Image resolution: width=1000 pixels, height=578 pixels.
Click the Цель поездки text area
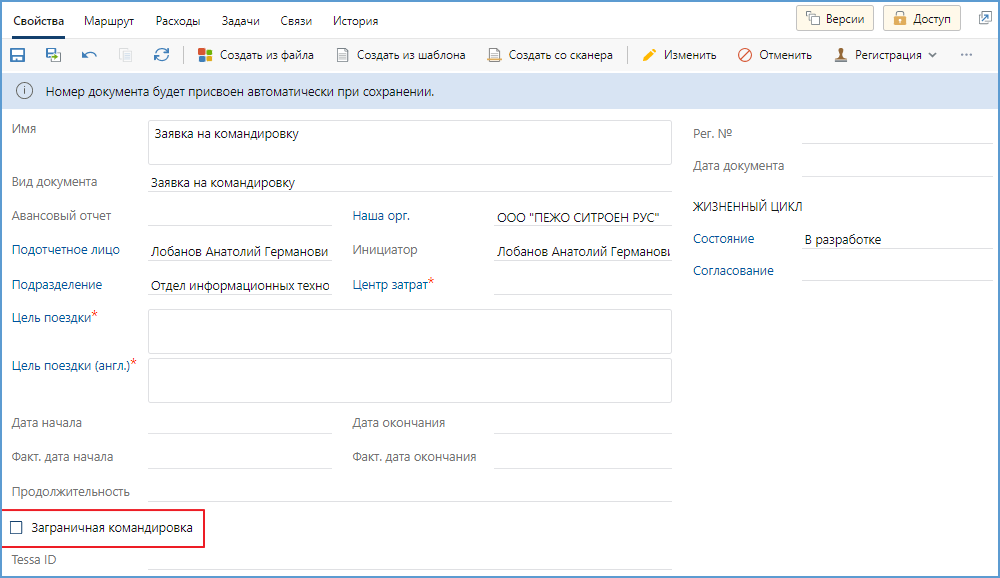[x=409, y=331]
